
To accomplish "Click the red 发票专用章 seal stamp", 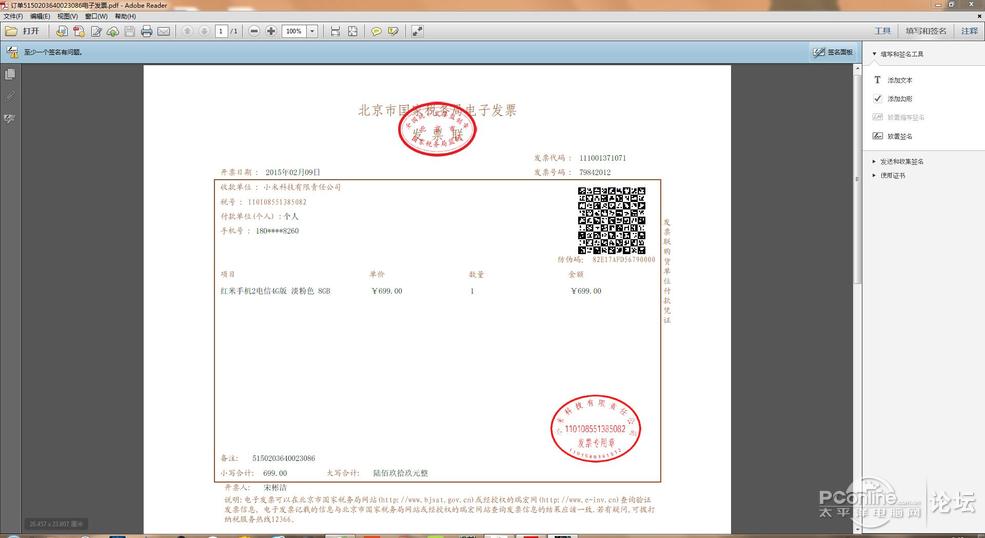I will click(595, 429).
